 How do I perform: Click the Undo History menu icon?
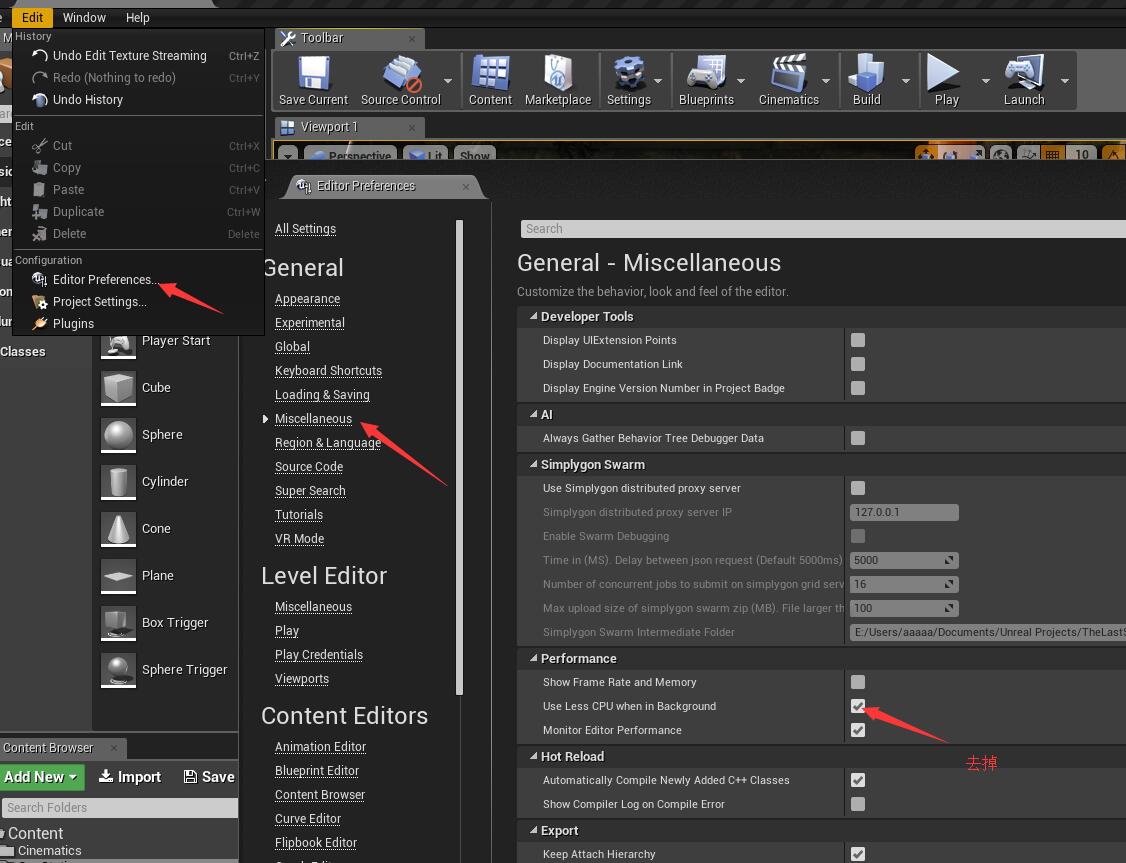pyautogui.click(x=40, y=100)
